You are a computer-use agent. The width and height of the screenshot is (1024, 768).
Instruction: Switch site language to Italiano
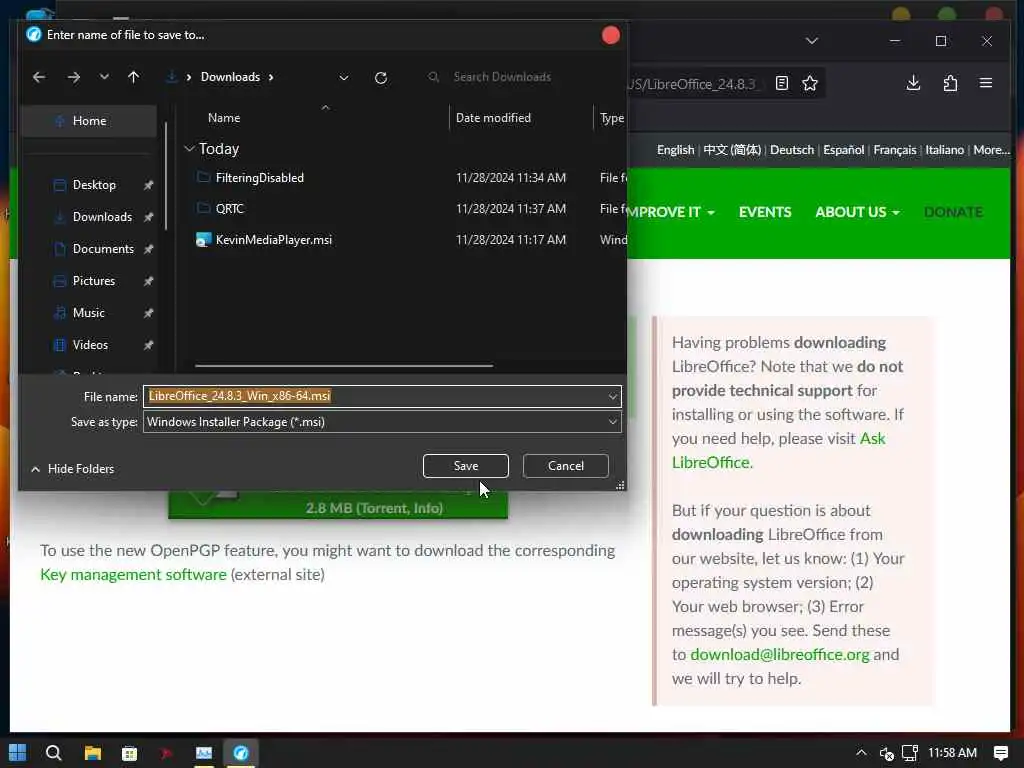pyautogui.click(x=944, y=150)
